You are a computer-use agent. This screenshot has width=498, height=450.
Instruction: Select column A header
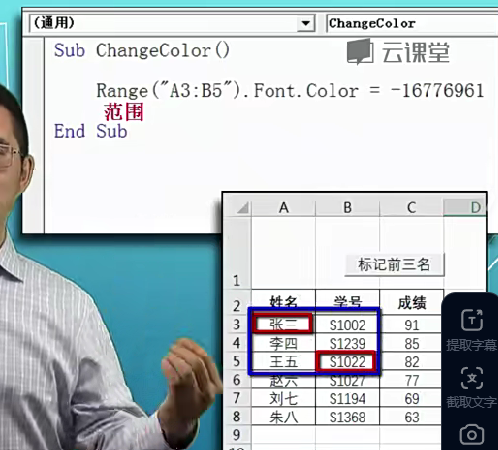pos(284,207)
